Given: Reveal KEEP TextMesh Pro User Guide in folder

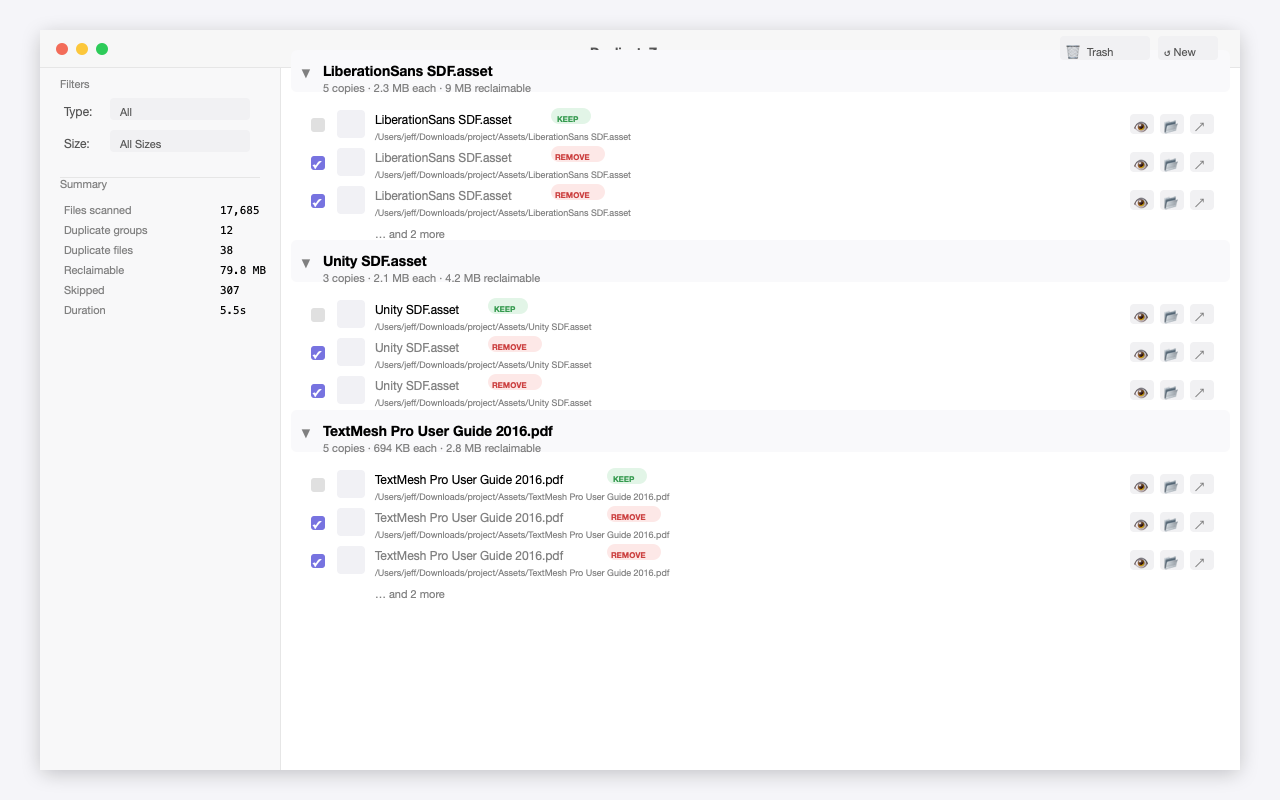Looking at the screenshot, I should point(1172,485).
